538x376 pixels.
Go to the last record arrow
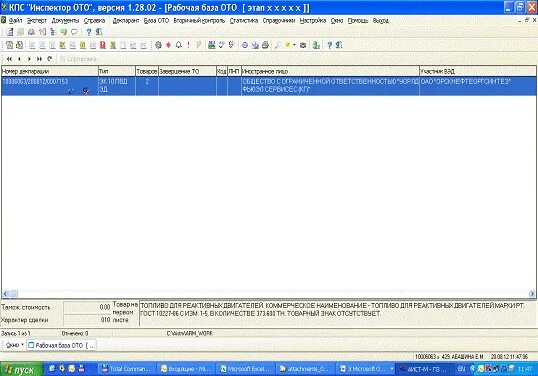(39, 59)
